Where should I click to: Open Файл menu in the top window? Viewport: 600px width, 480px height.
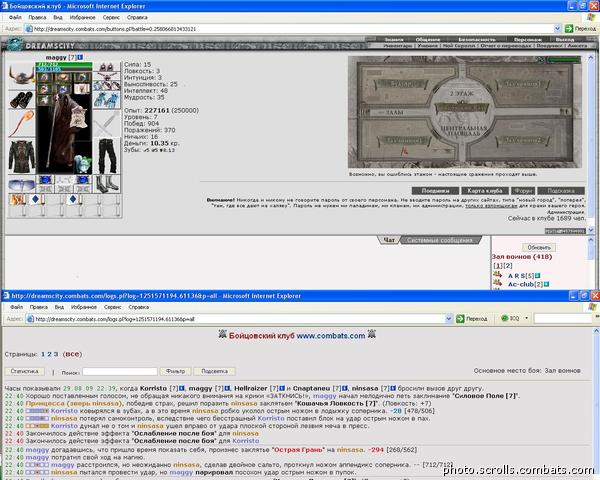15,17
